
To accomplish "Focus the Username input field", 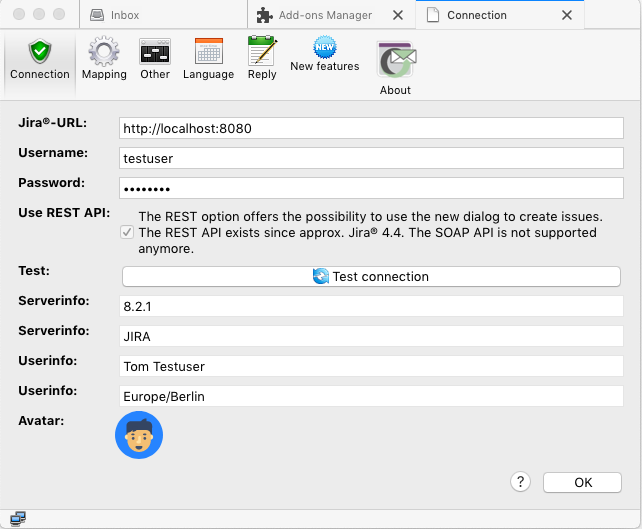I will (x=371, y=158).
